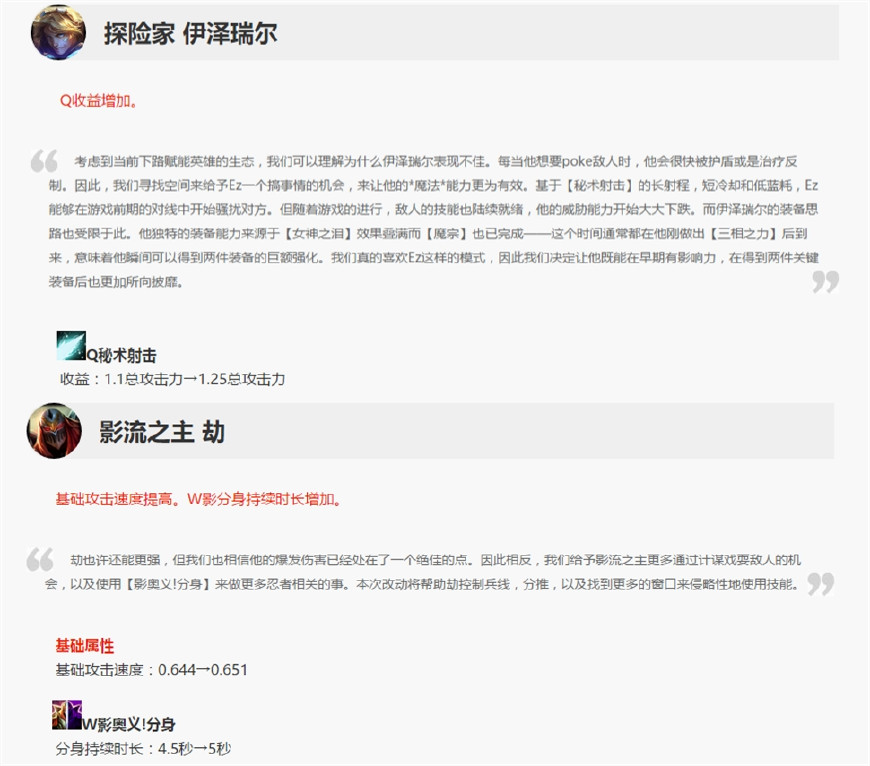Click the W Living Shadow skill icon
The width and height of the screenshot is (870, 766).
click(67, 715)
